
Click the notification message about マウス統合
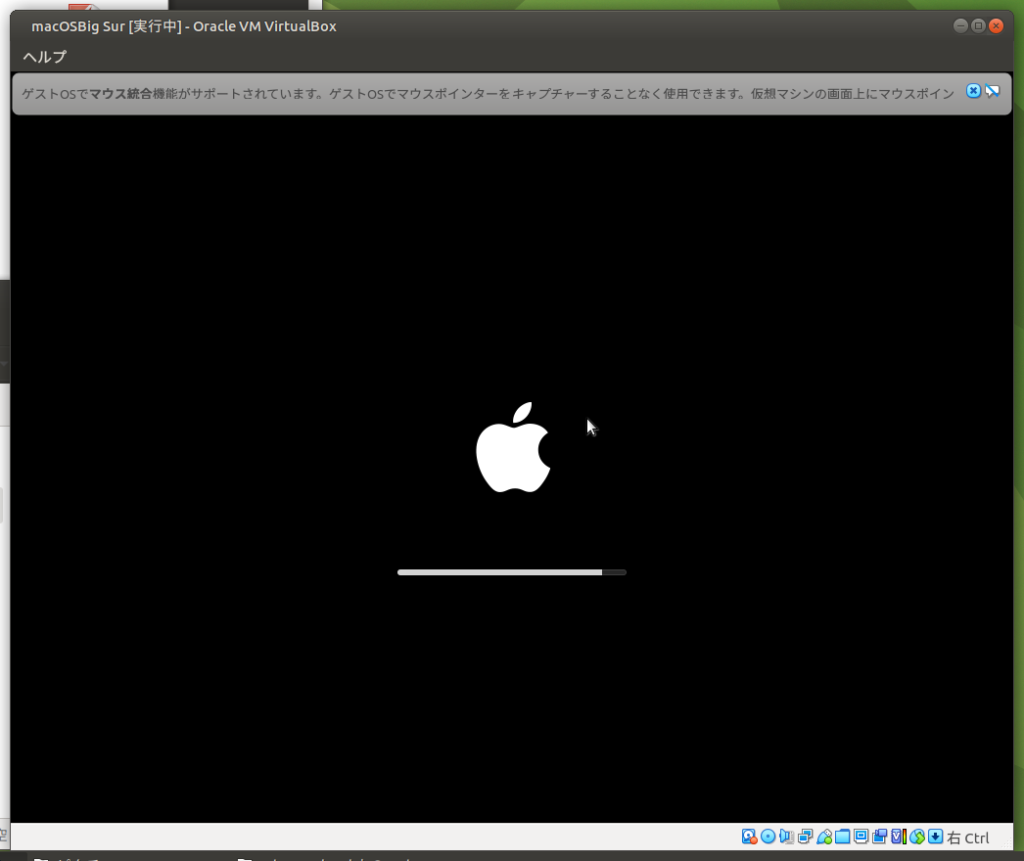(488, 93)
